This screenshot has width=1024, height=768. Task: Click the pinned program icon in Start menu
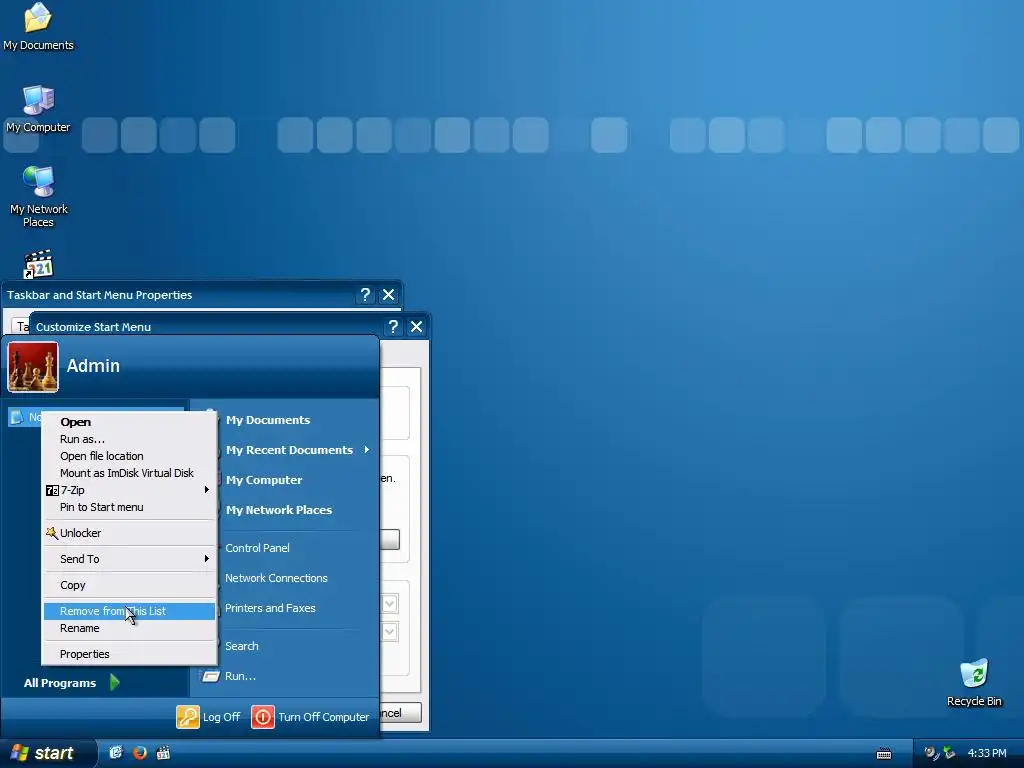tap(17, 417)
